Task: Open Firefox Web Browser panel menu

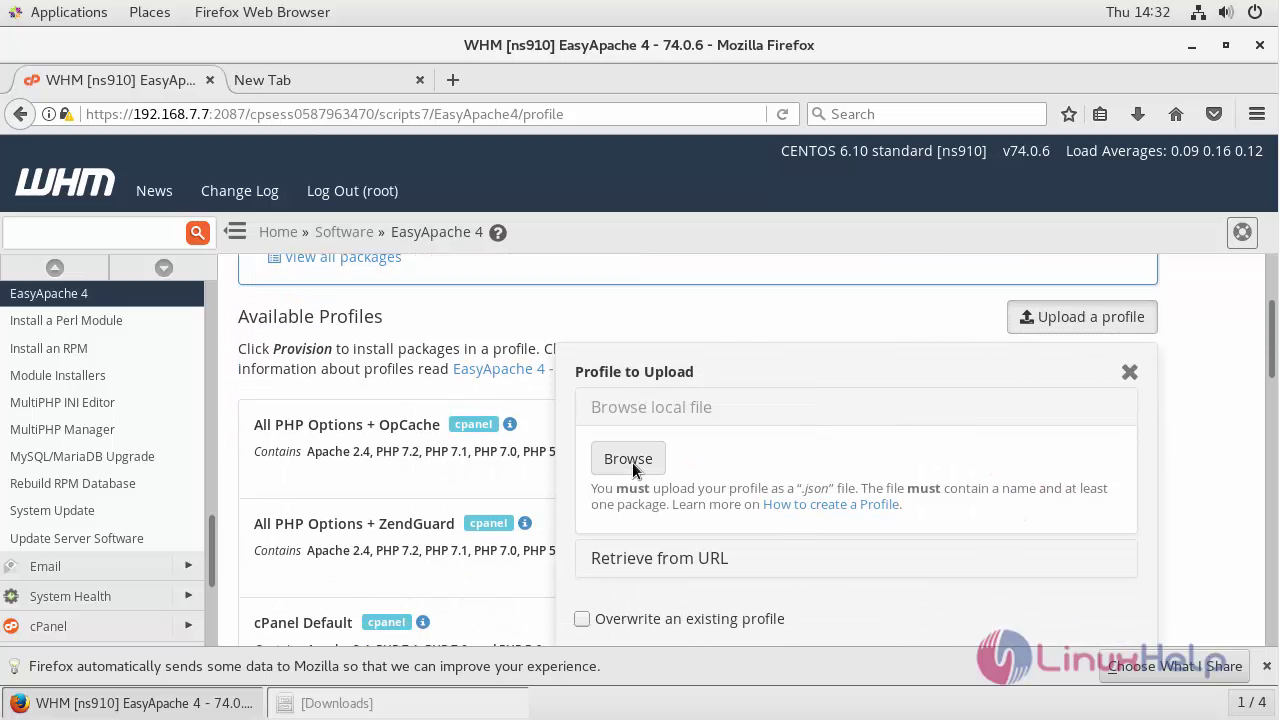Action: (x=262, y=12)
